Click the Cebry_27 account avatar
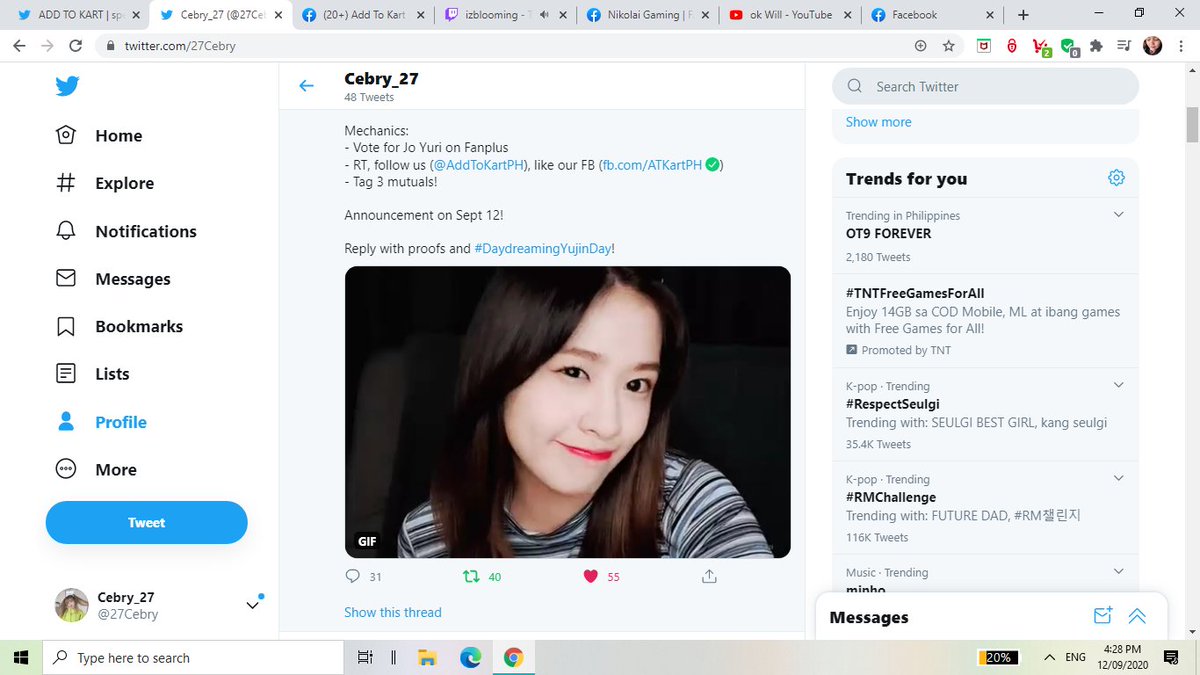This screenshot has width=1200, height=675. tap(71, 605)
